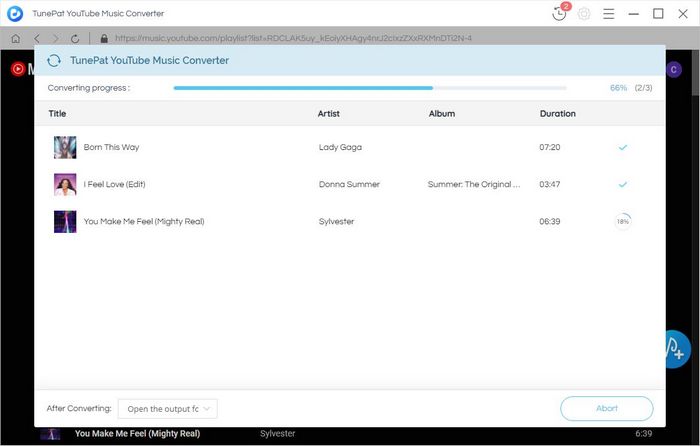Select the Born This Way album thumbnail
The height and width of the screenshot is (446, 700).
[65, 147]
